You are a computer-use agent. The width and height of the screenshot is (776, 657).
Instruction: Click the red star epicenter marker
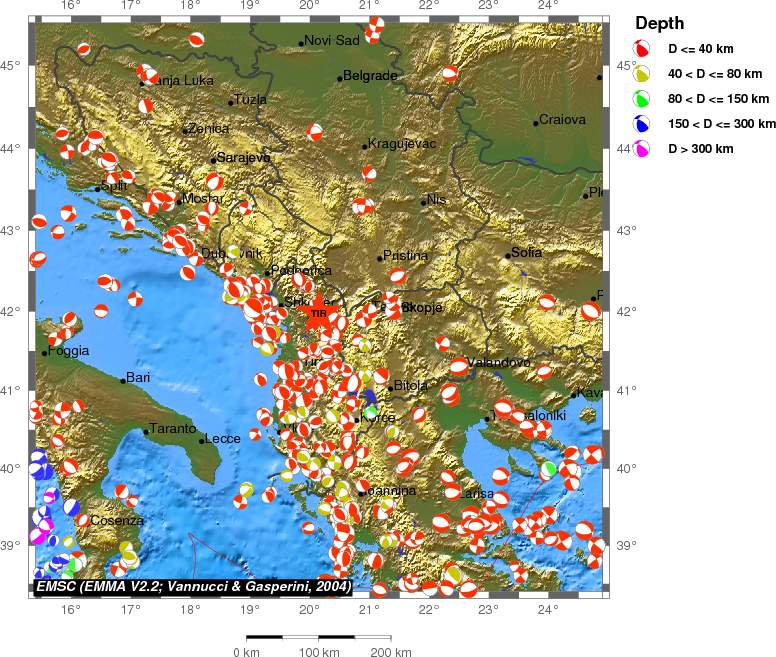(x=319, y=314)
